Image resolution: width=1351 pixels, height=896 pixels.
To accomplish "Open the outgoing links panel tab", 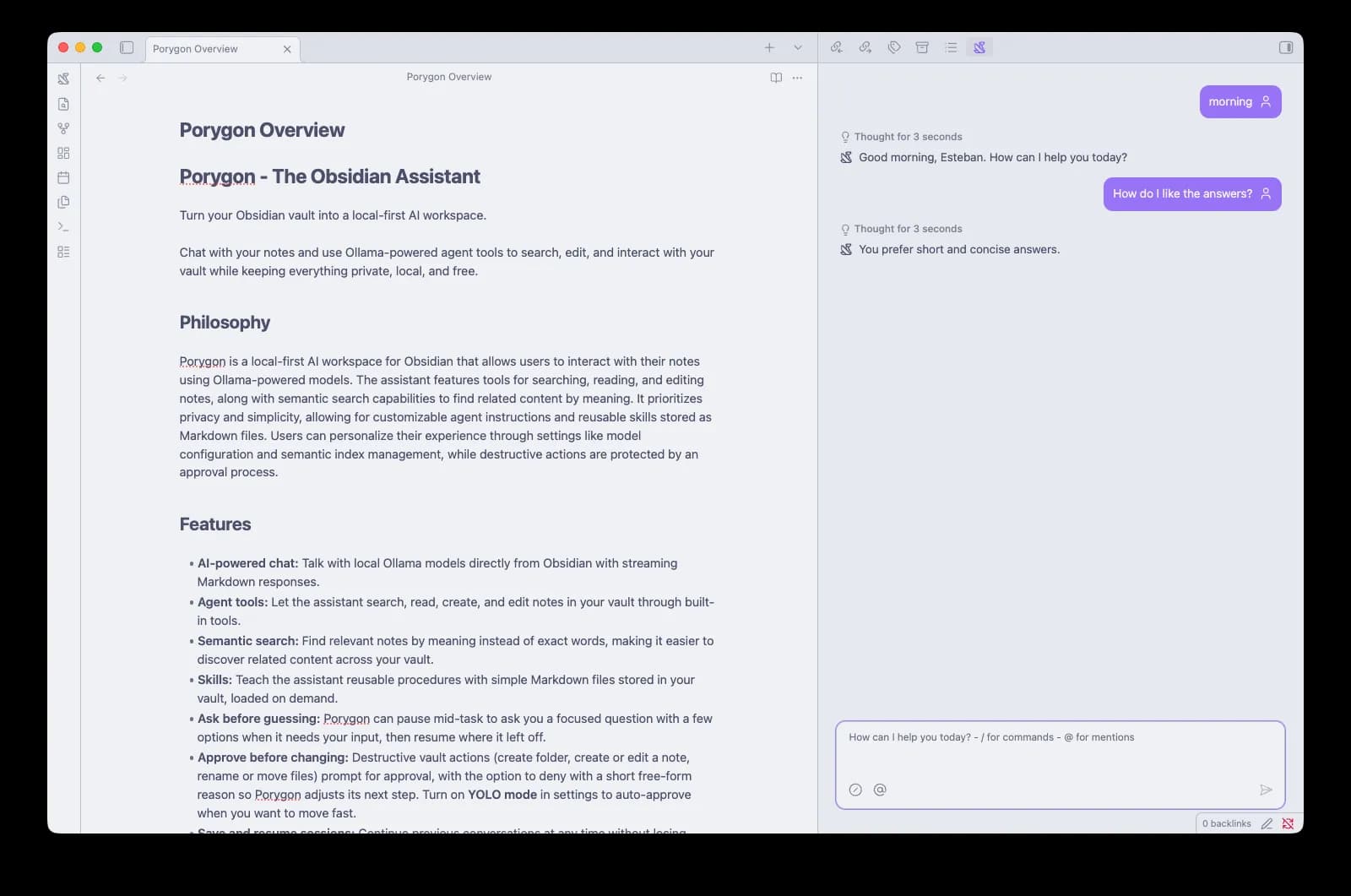I will click(865, 47).
